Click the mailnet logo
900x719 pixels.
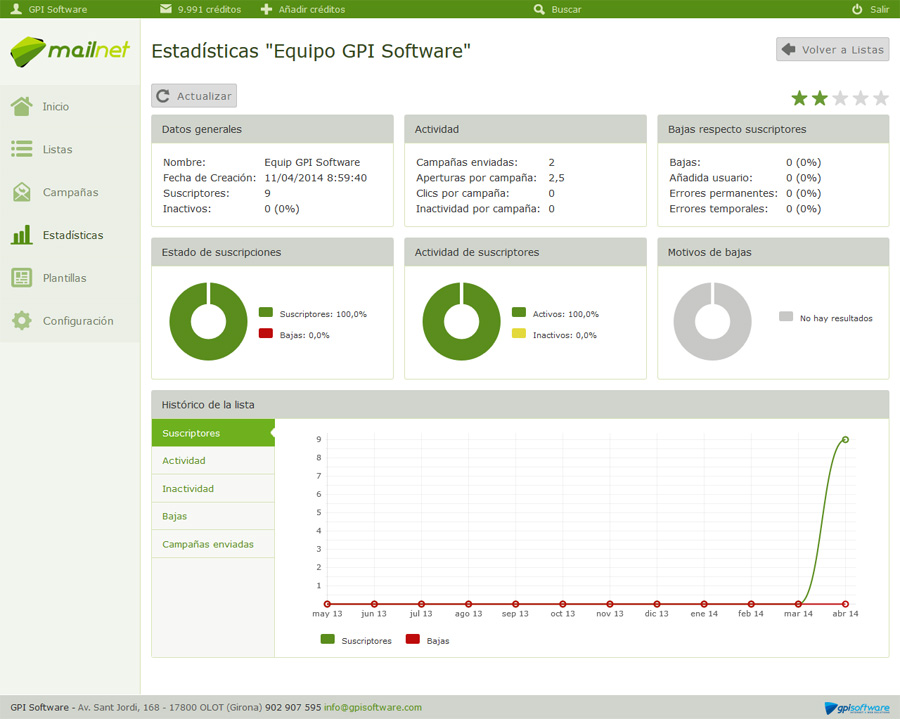(70, 52)
